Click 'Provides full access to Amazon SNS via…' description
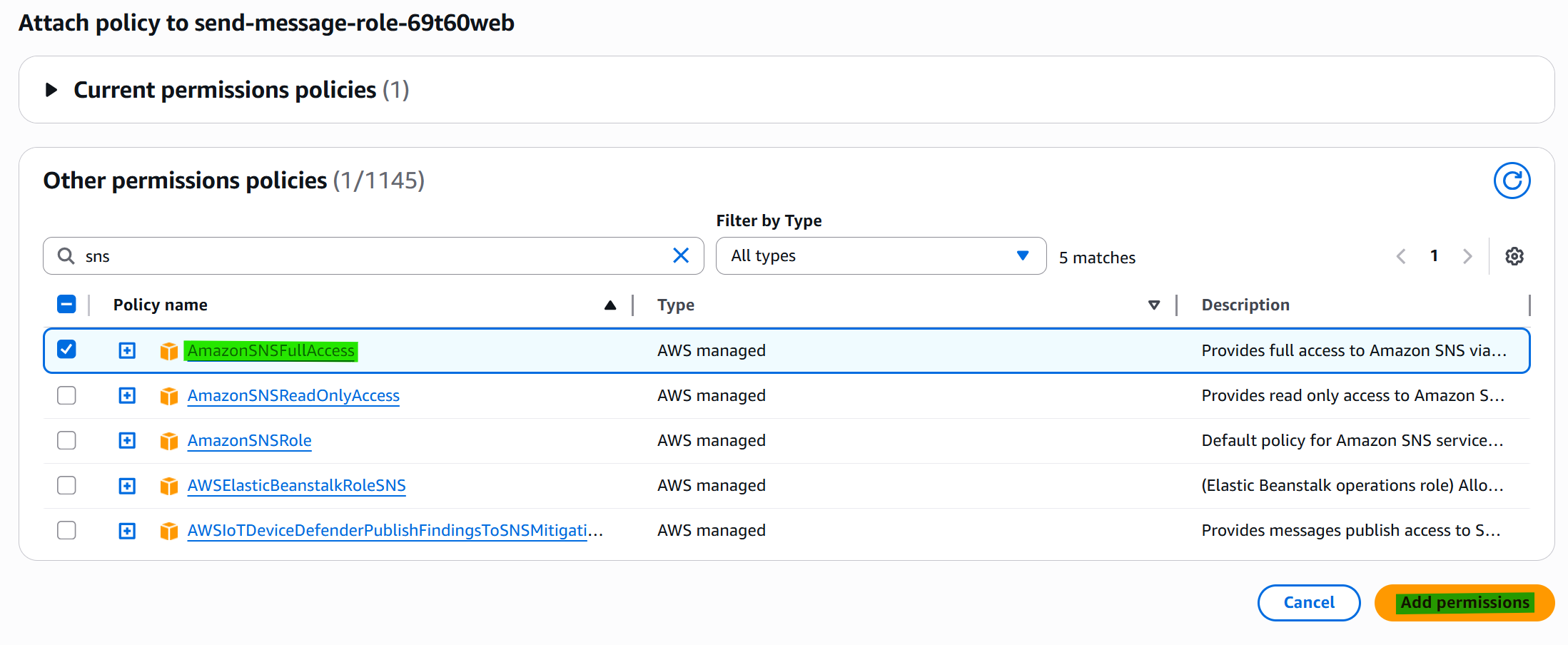The height and width of the screenshot is (645, 1568). click(1354, 350)
